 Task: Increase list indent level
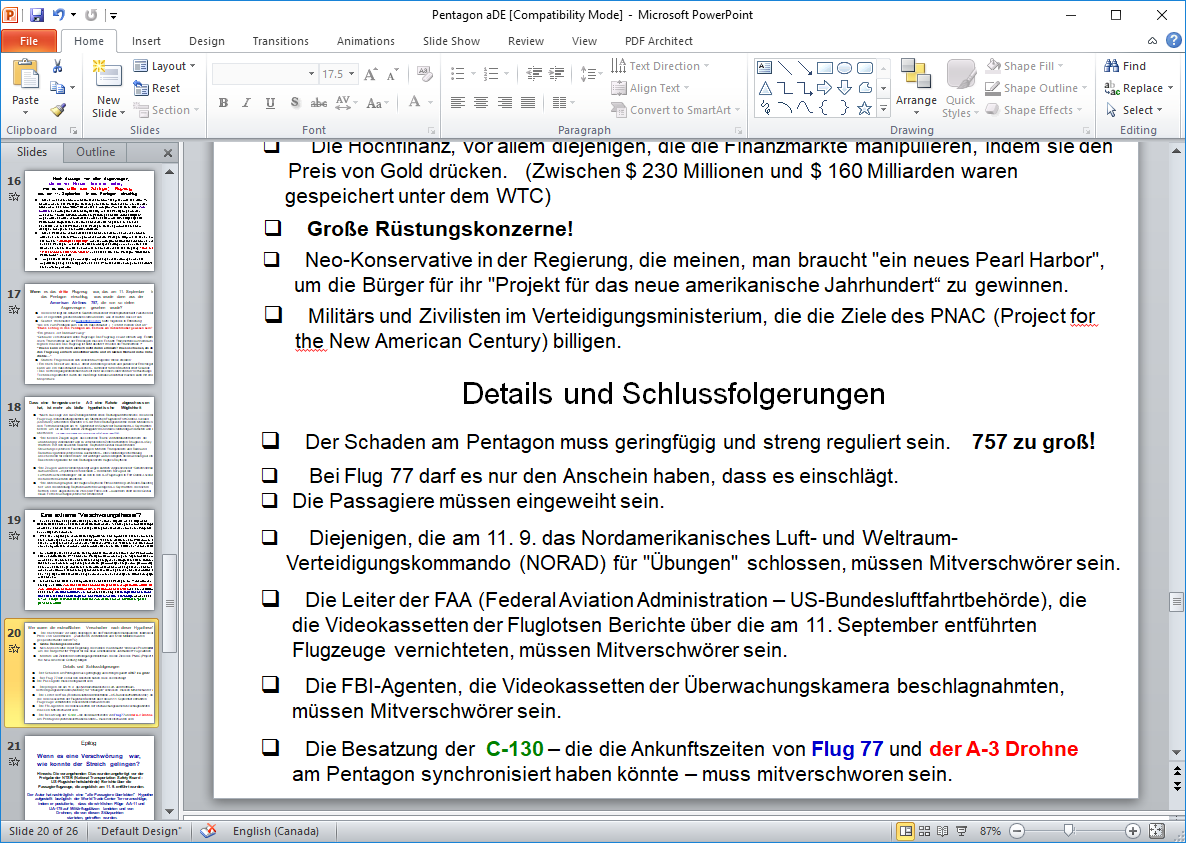557,74
